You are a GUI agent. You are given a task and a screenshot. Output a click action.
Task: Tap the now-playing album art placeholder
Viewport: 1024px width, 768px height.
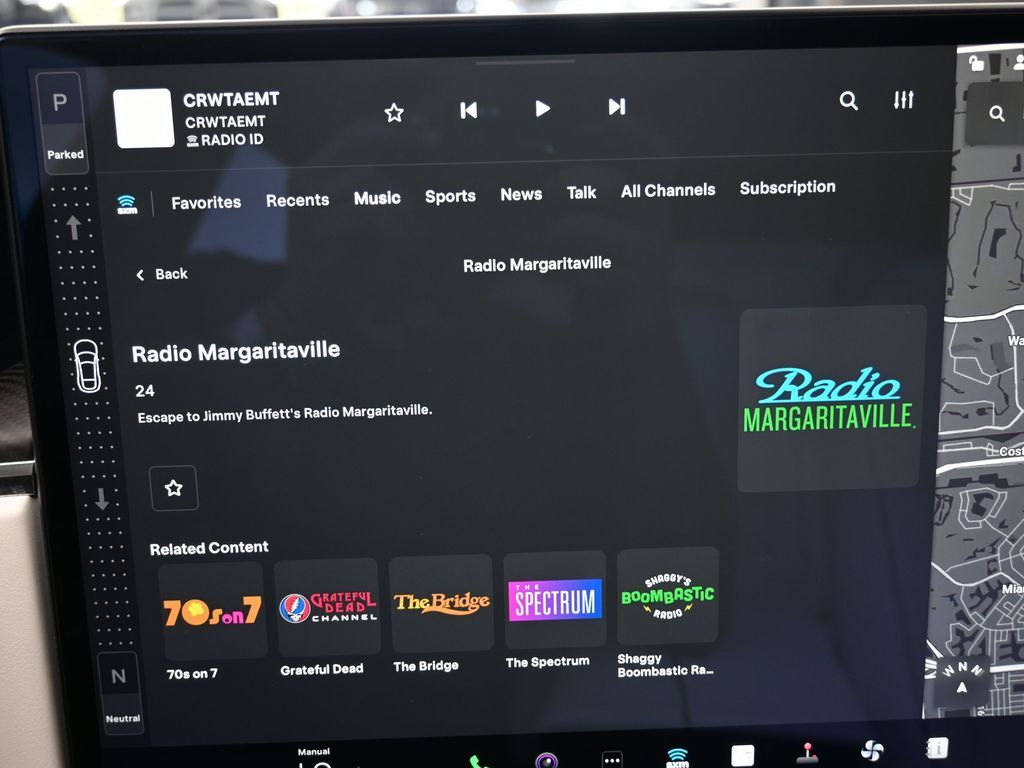point(144,118)
